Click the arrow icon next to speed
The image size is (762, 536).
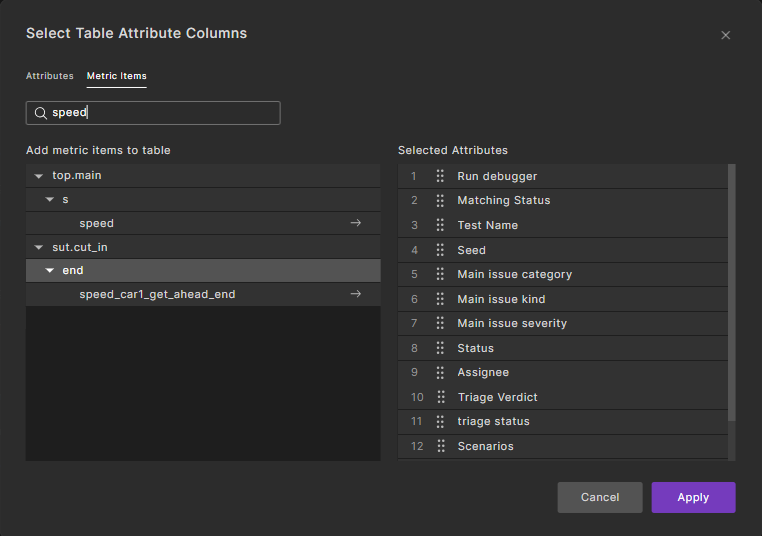(x=355, y=223)
